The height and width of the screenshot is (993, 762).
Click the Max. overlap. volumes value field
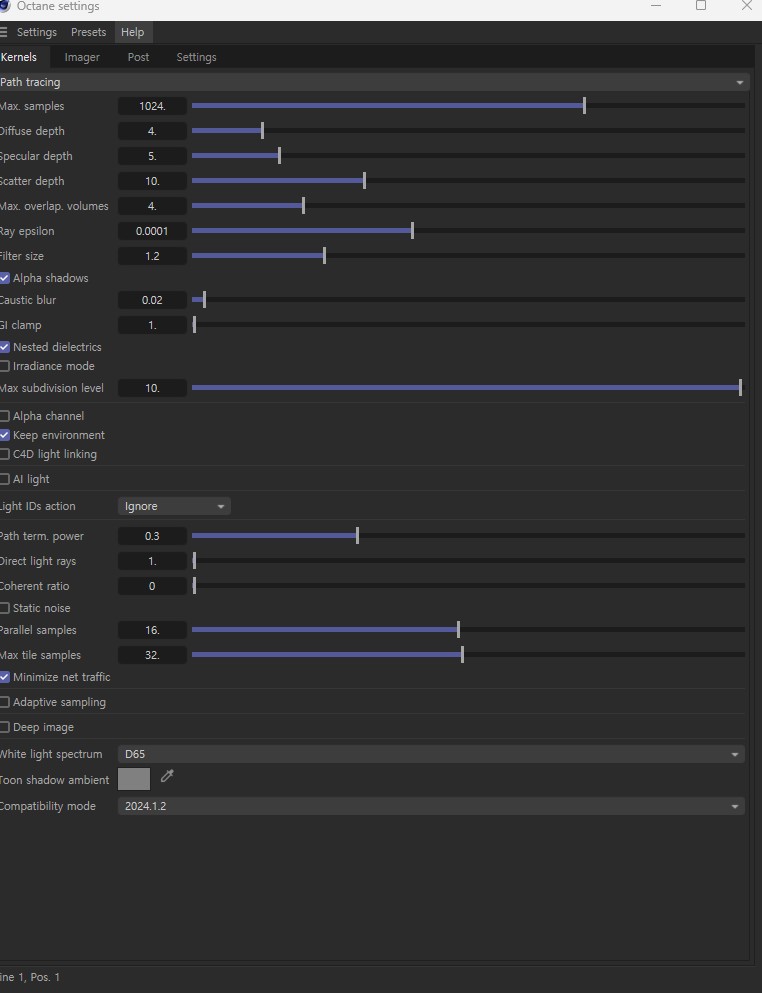tap(152, 206)
